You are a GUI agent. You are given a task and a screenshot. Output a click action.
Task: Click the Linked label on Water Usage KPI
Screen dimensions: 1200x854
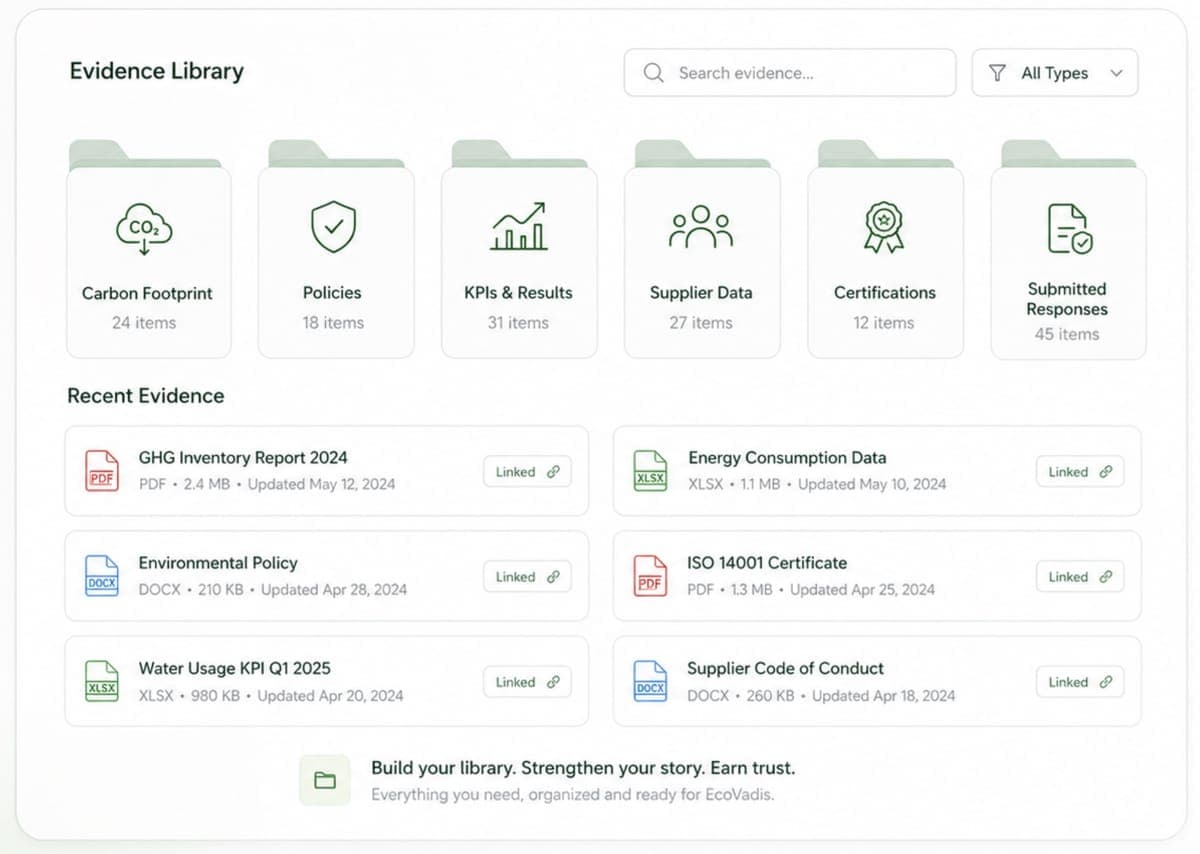tap(516, 682)
